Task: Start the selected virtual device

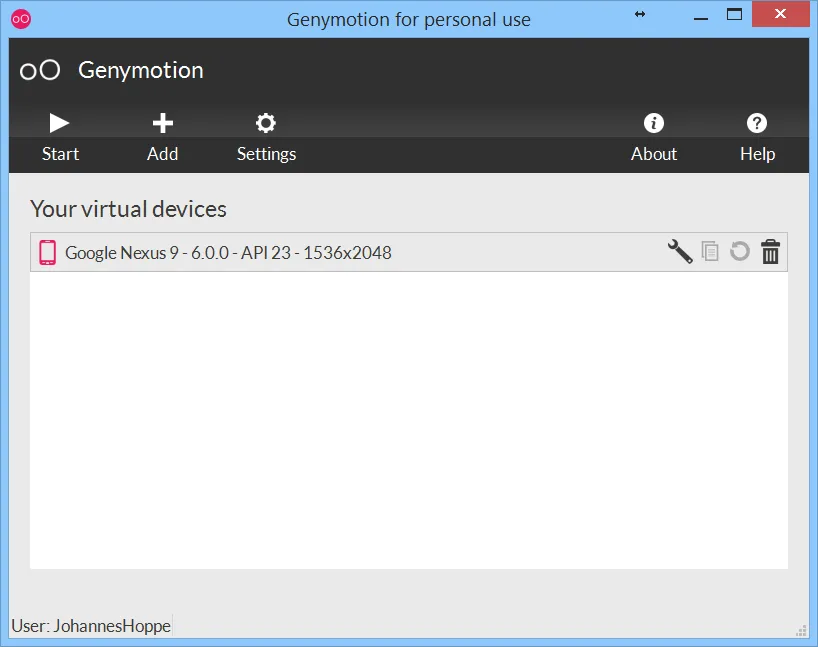Action: 60,138
